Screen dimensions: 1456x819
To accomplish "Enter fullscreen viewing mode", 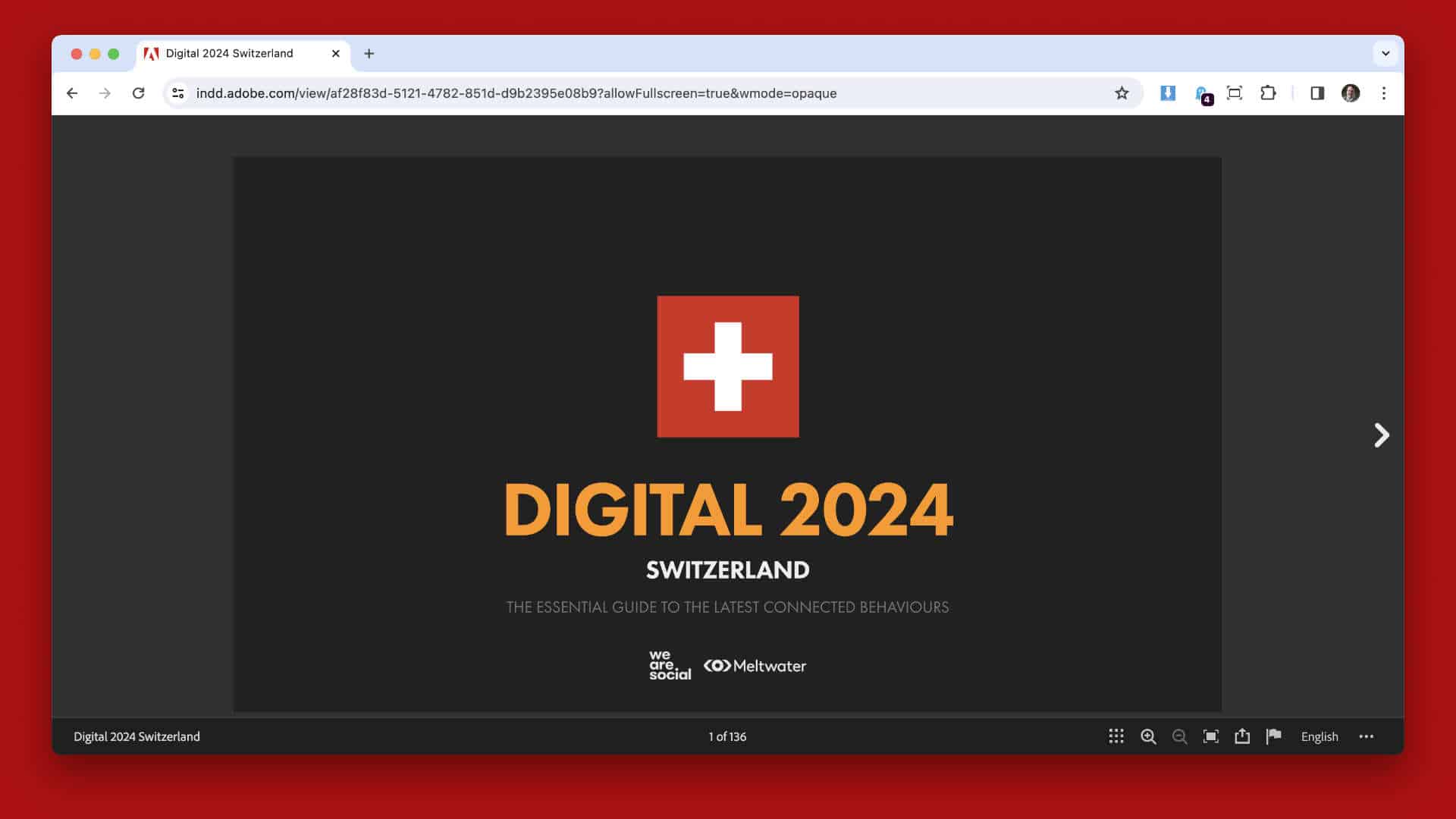I will [1211, 736].
